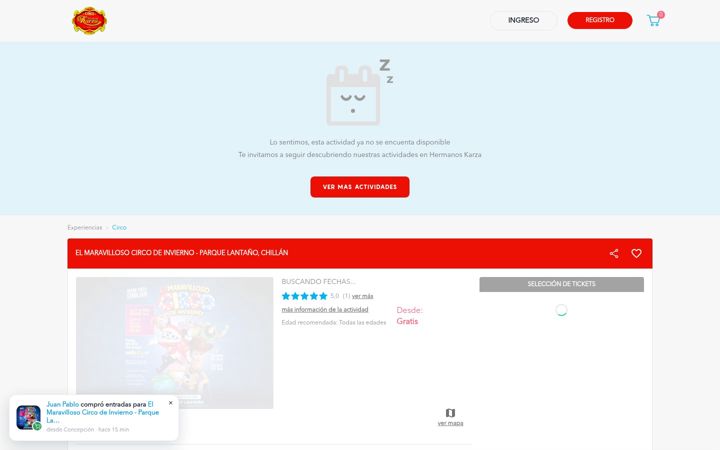This screenshot has height=450, width=720.
Task: Add activity to favorites with heart icon
Action: click(x=636, y=253)
